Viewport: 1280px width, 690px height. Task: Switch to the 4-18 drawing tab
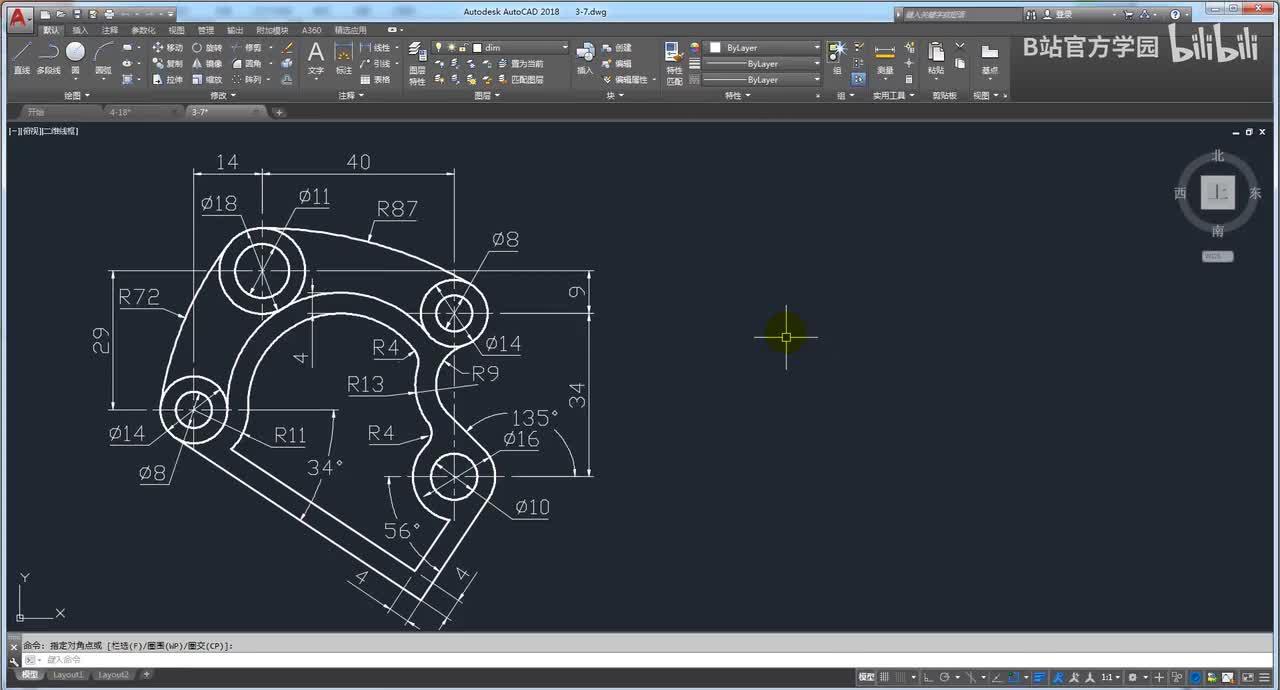coord(121,112)
